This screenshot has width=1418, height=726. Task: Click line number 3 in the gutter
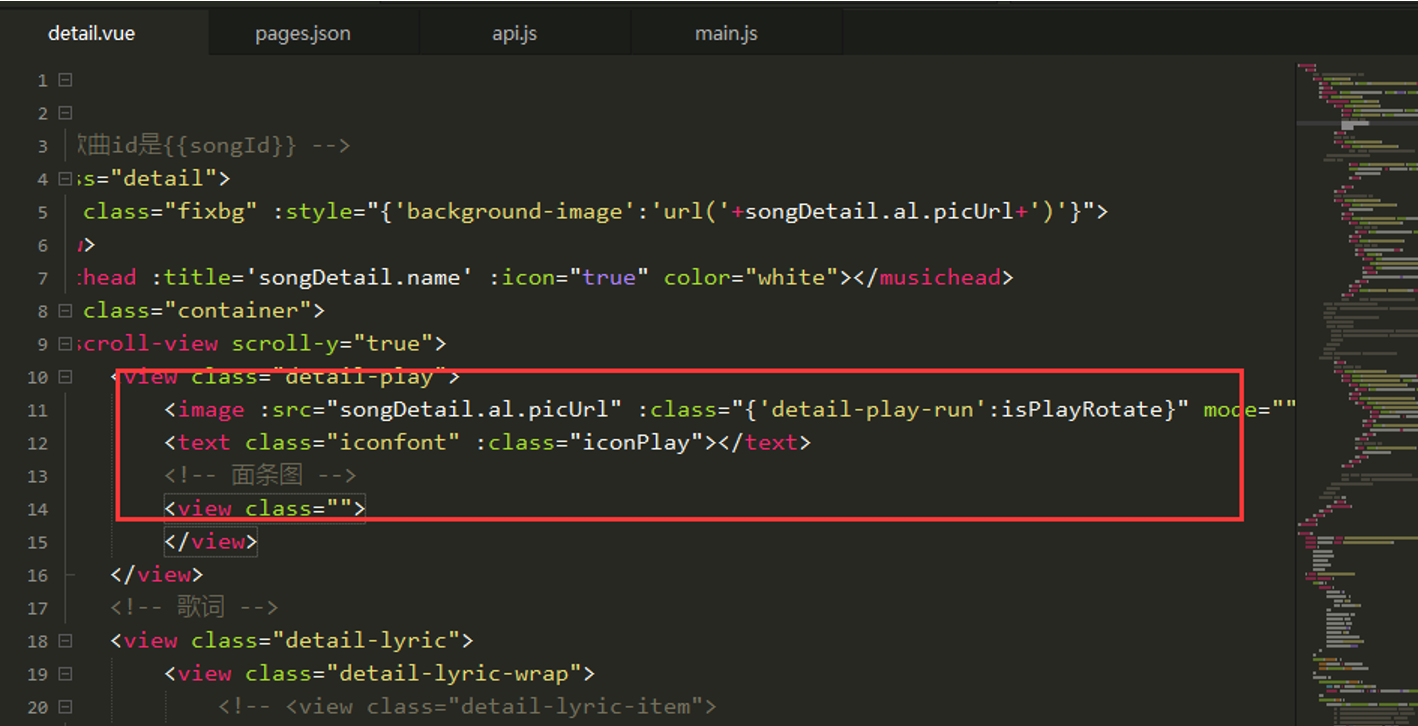point(42,146)
